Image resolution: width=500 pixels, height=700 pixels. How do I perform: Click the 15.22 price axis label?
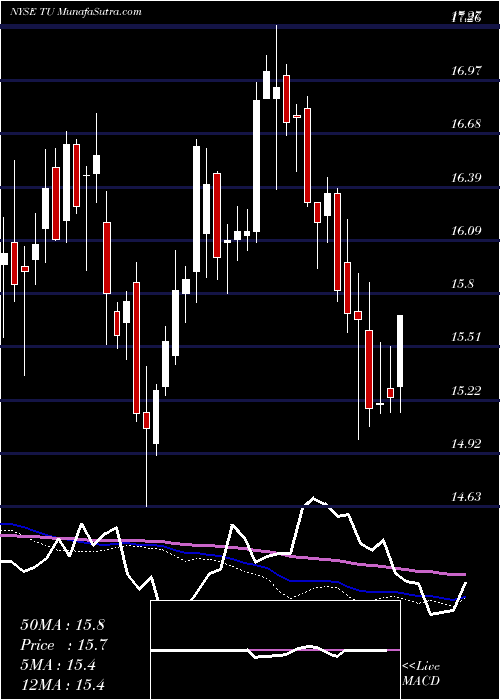click(467, 391)
